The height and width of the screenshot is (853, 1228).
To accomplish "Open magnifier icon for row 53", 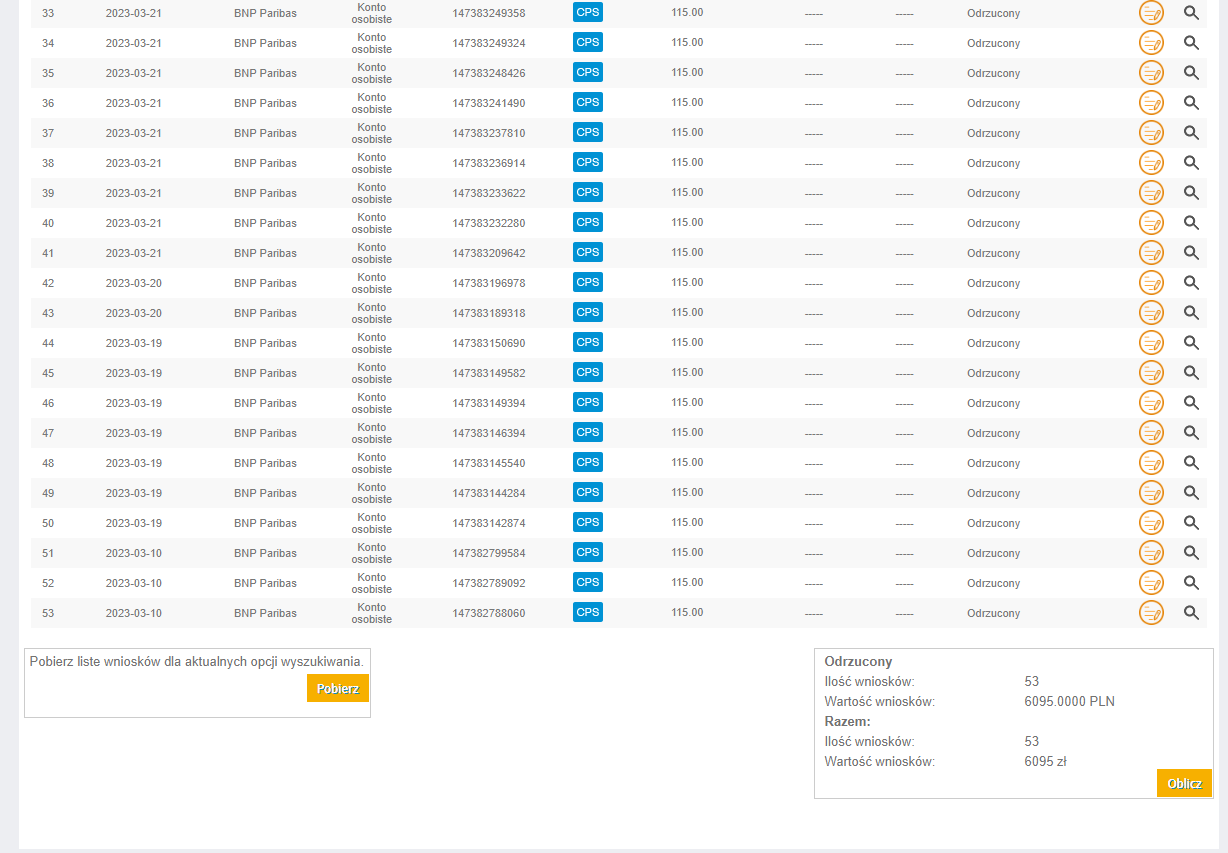I will coord(1191,613).
